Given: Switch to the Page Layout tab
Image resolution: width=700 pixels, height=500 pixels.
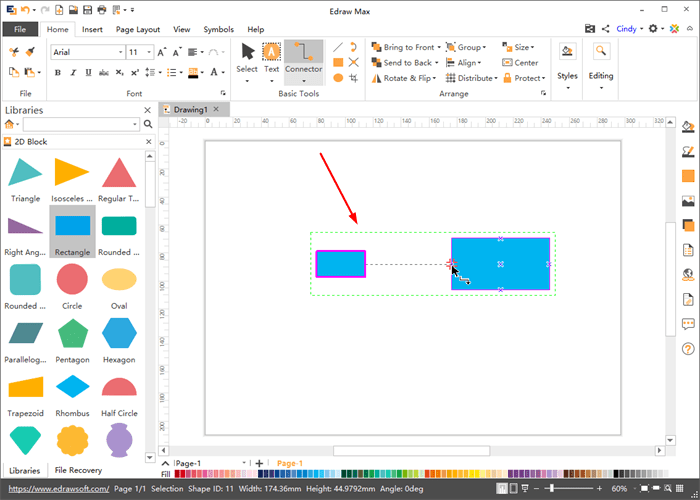Looking at the screenshot, I should point(138,29).
